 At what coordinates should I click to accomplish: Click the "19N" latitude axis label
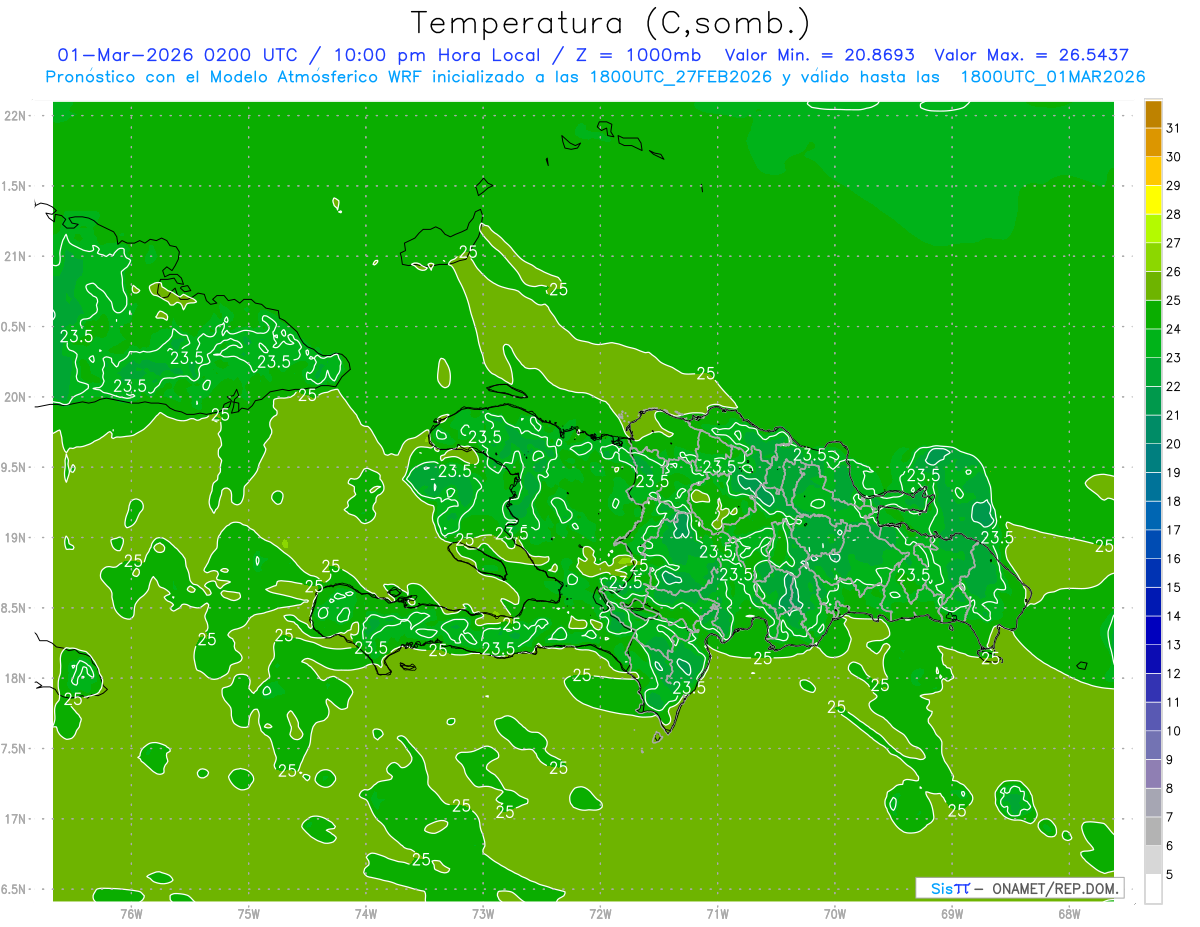pyautogui.click(x=15, y=538)
